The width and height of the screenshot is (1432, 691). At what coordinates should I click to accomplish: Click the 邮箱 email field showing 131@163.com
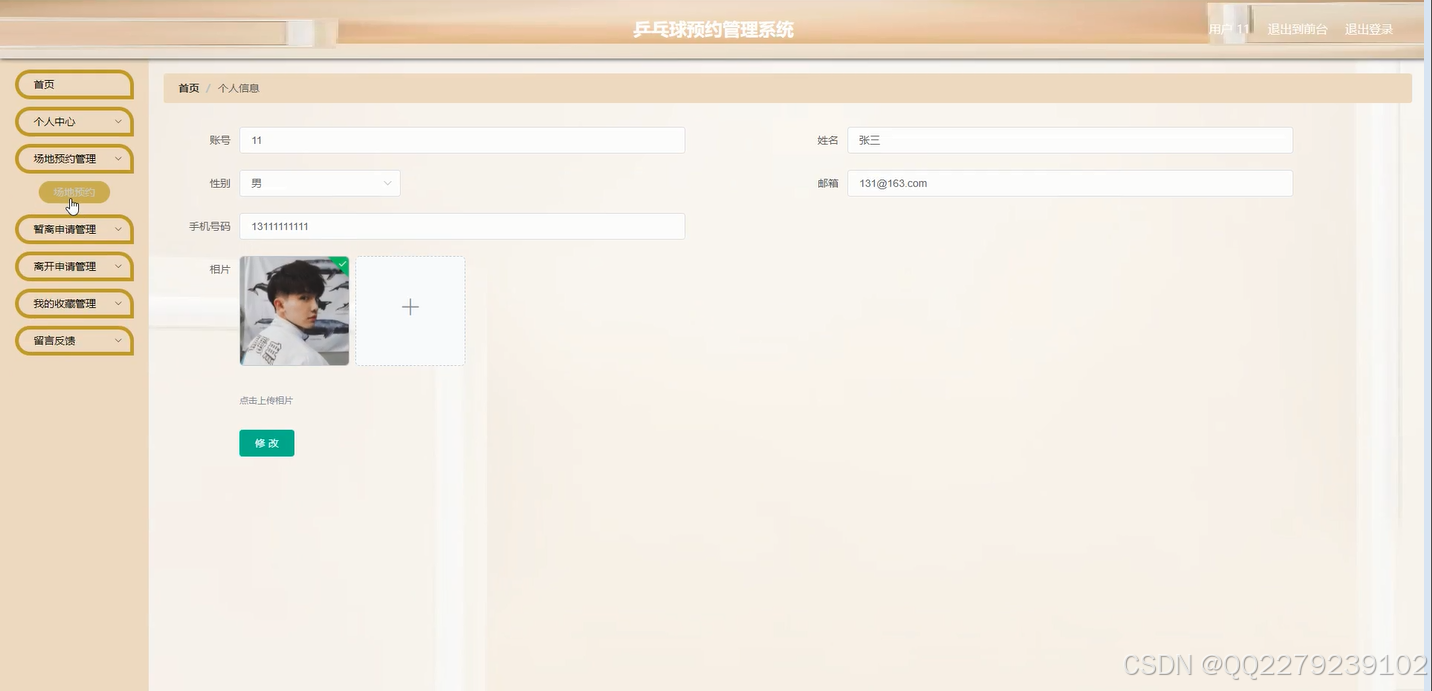click(x=1069, y=183)
